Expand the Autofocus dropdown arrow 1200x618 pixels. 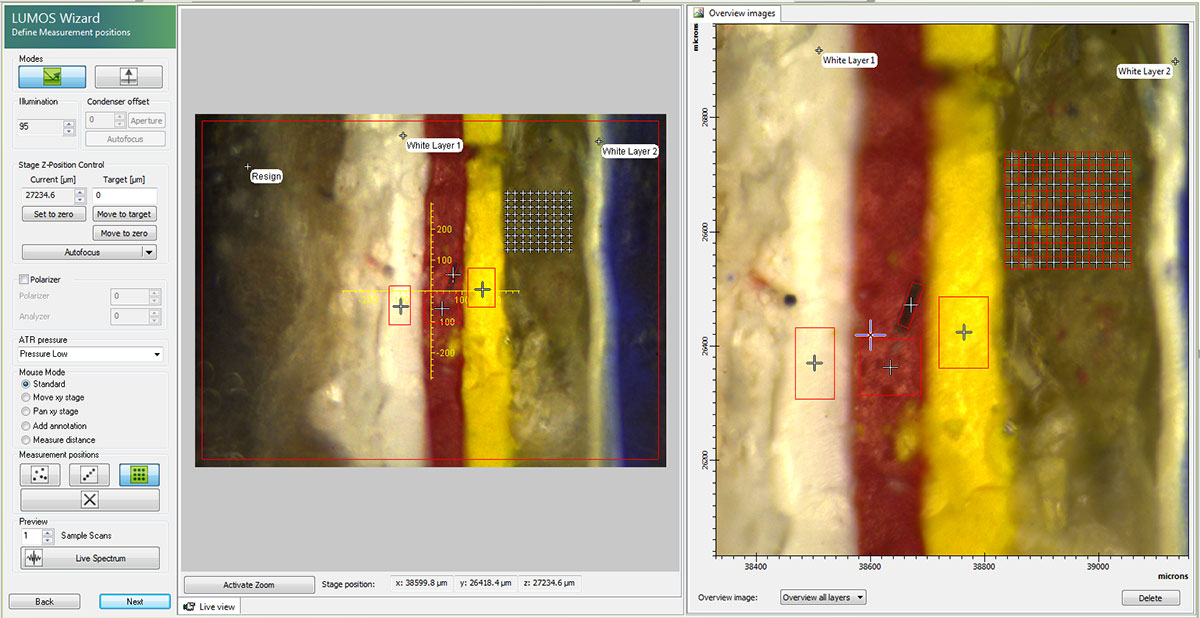click(x=149, y=252)
